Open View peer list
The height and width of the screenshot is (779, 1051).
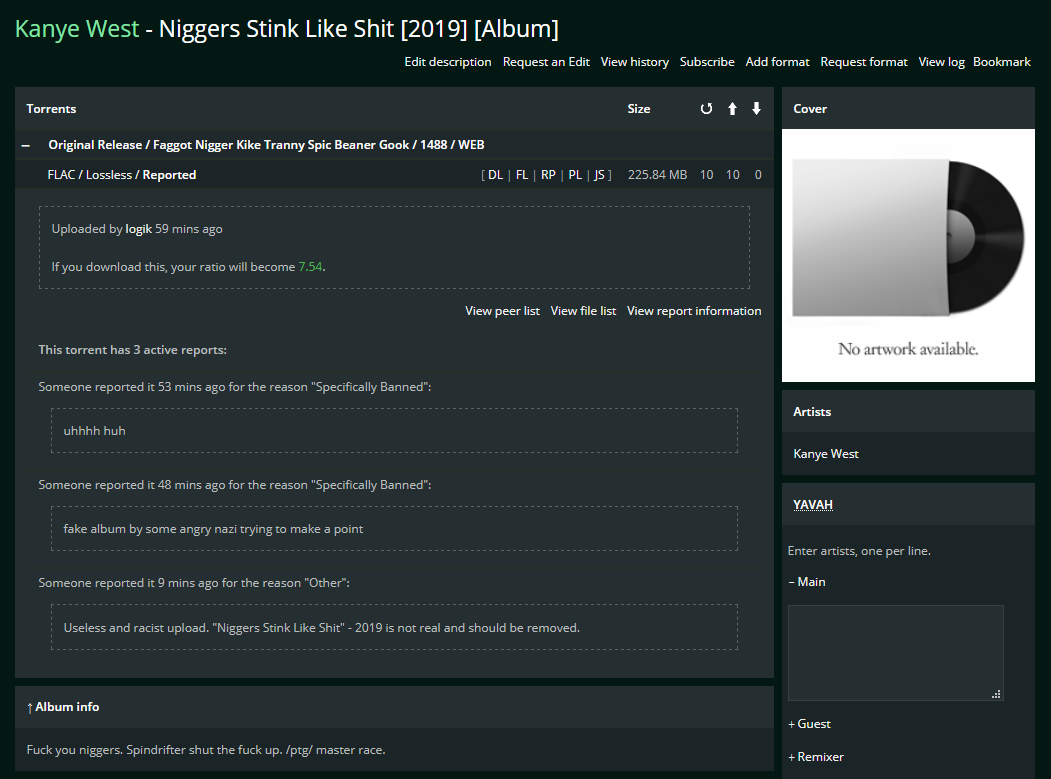pyautogui.click(x=503, y=311)
